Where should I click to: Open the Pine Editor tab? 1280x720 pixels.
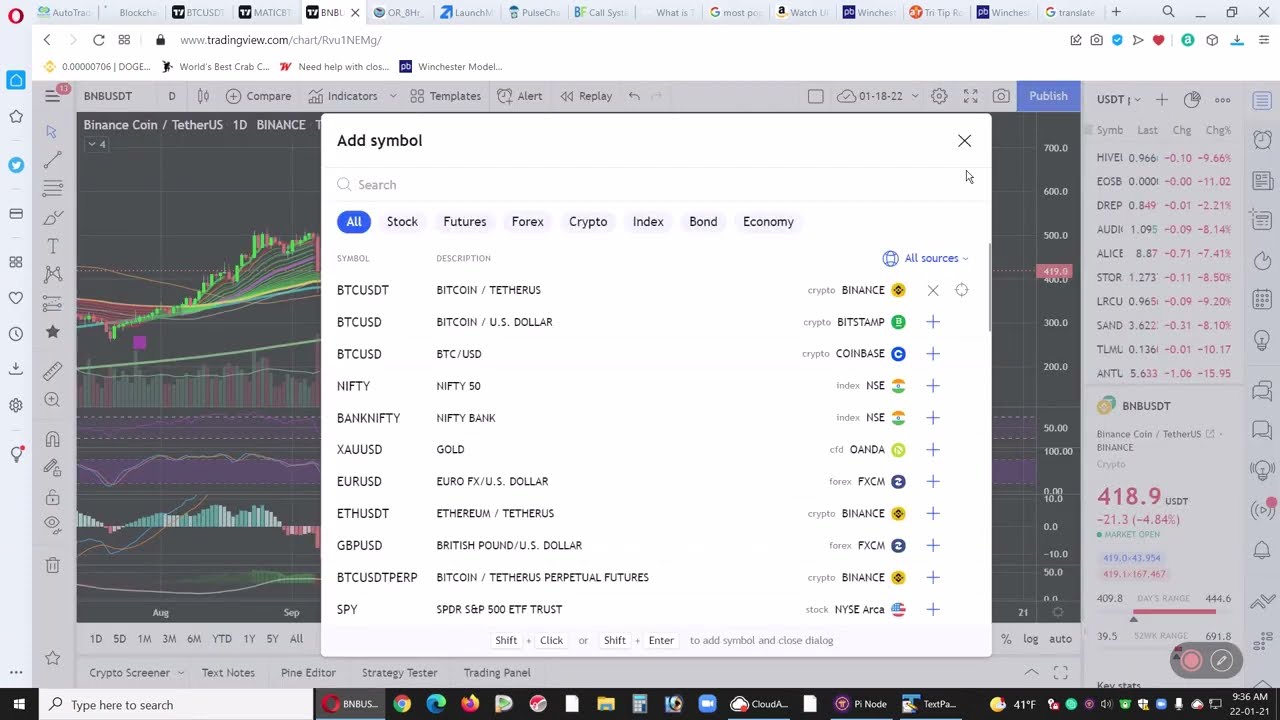click(308, 673)
